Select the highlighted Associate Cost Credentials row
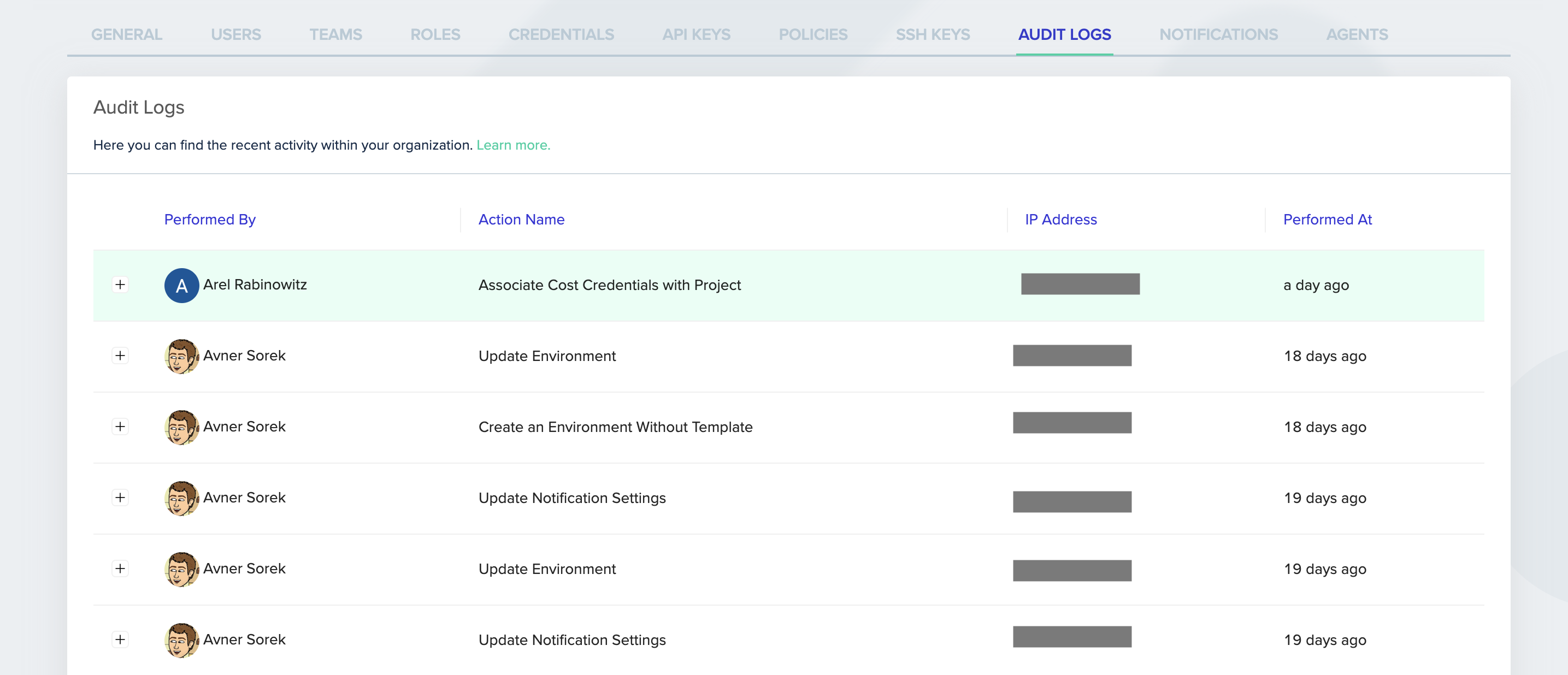Image resolution: width=1568 pixels, height=675 pixels. (x=609, y=284)
